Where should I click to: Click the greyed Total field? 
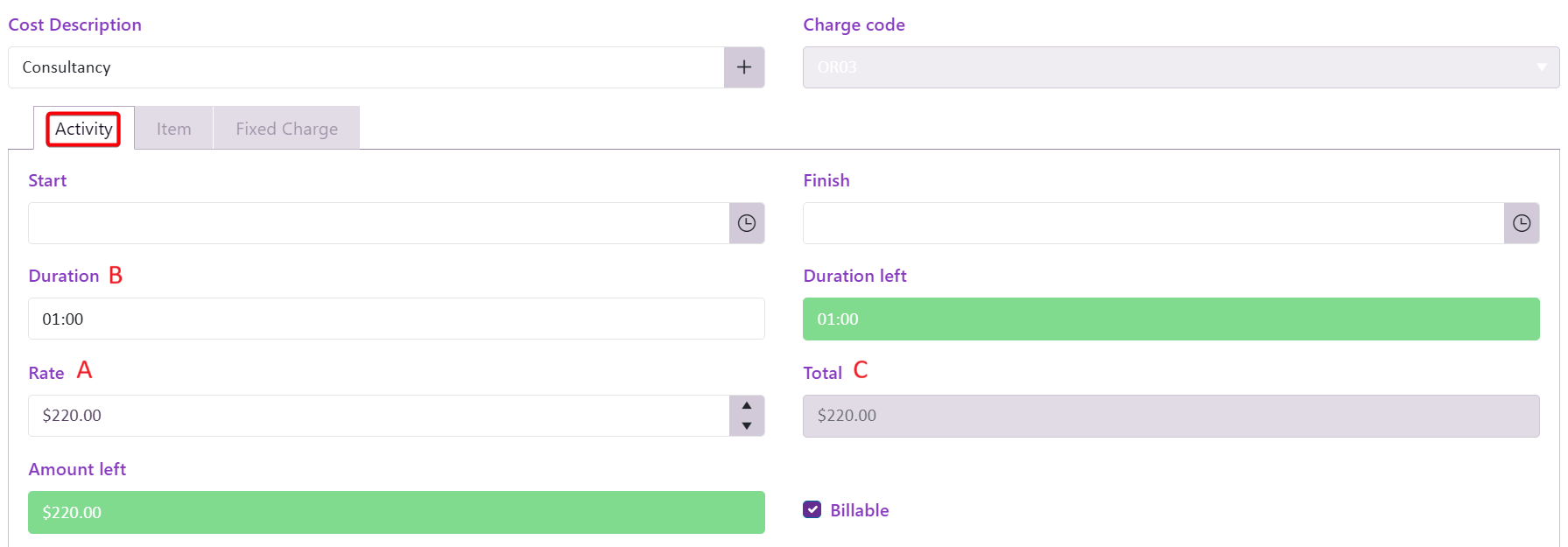pyautogui.click(x=1171, y=416)
